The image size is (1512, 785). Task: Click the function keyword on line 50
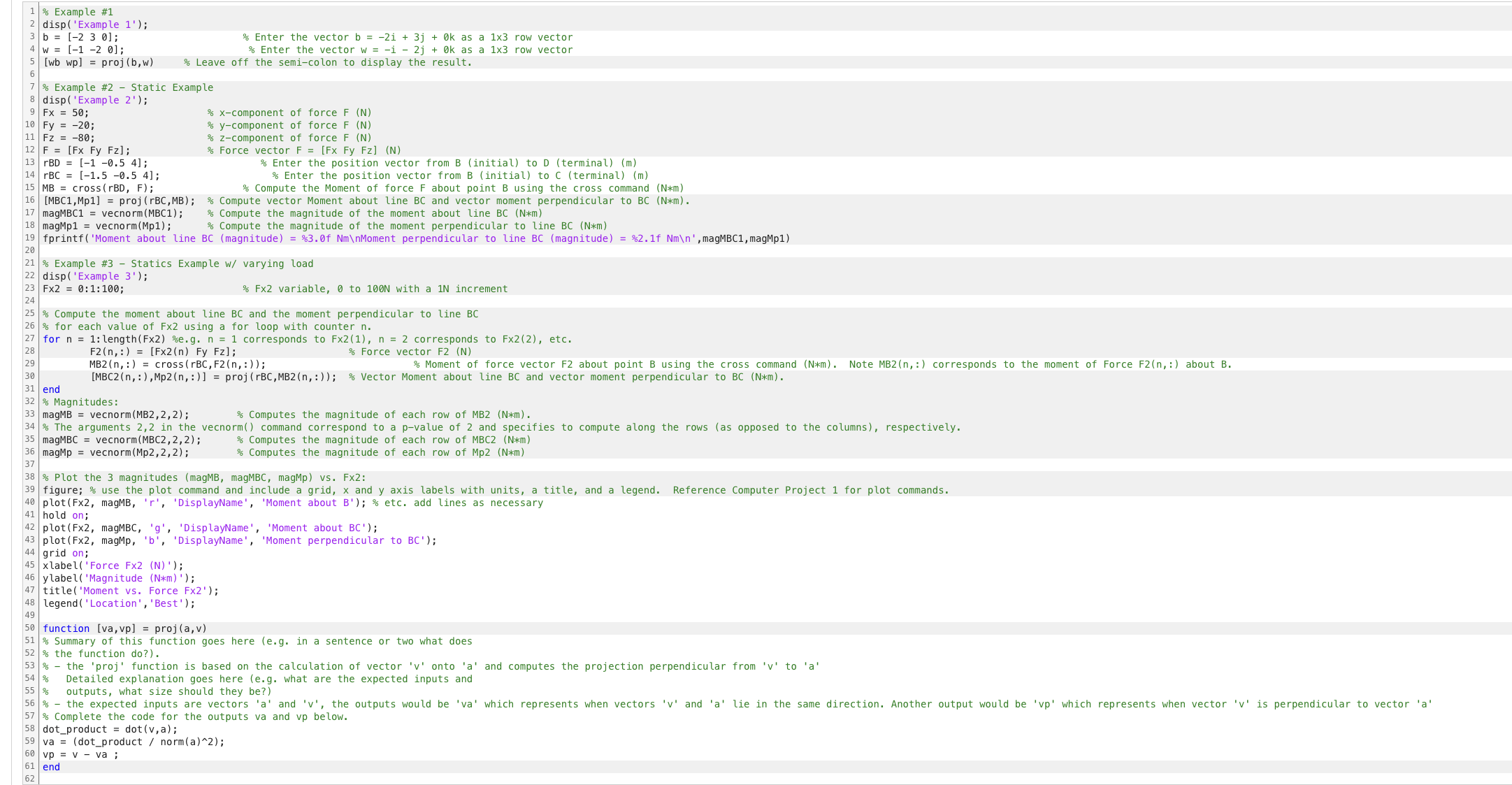point(65,628)
